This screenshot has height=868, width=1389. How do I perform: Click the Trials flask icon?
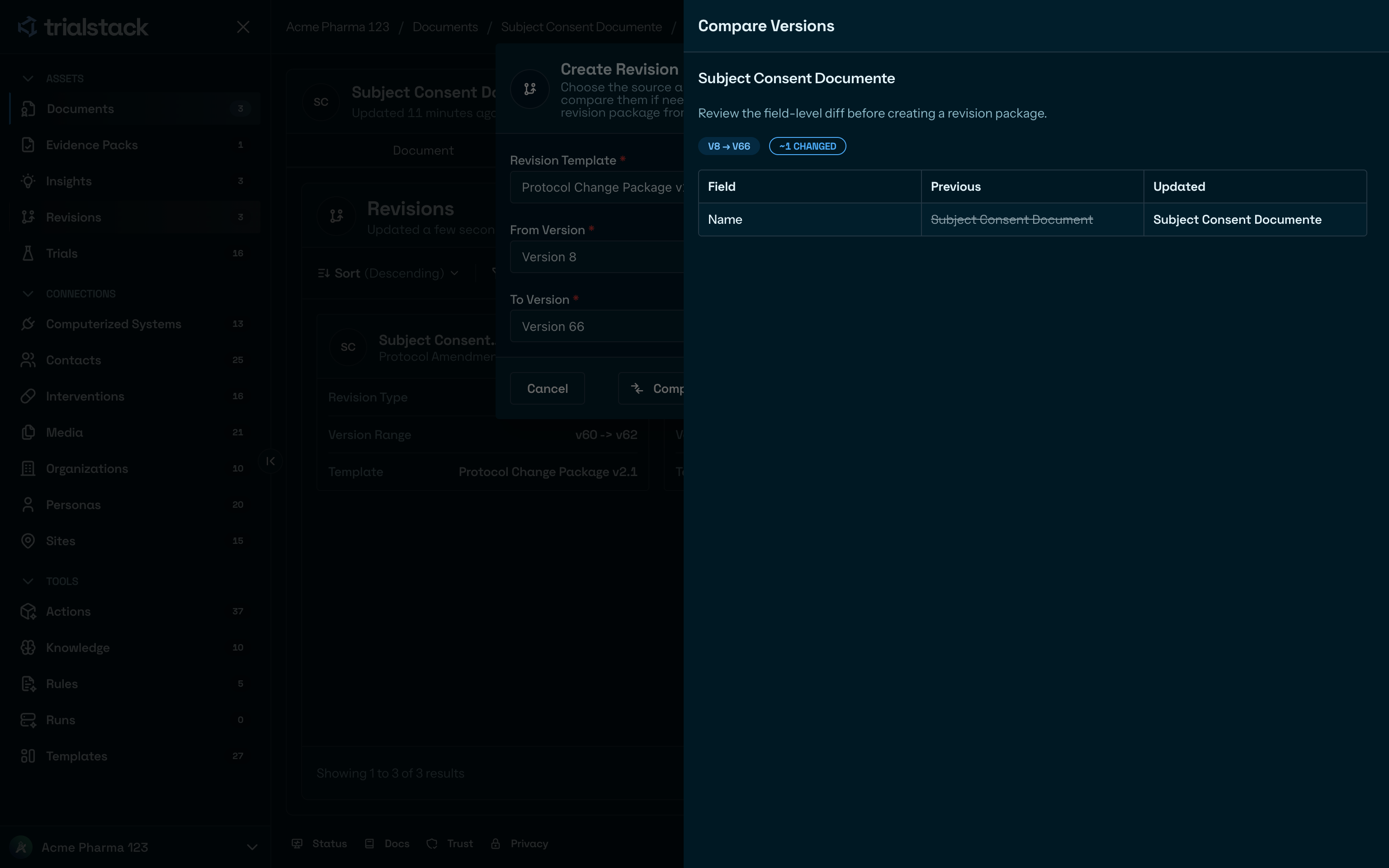28,253
